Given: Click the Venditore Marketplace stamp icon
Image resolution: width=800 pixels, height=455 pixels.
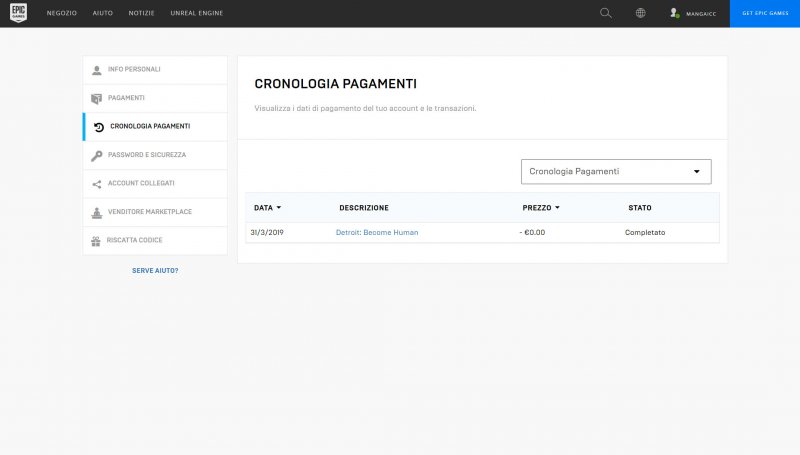Looking at the screenshot, I should coord(96,213).
